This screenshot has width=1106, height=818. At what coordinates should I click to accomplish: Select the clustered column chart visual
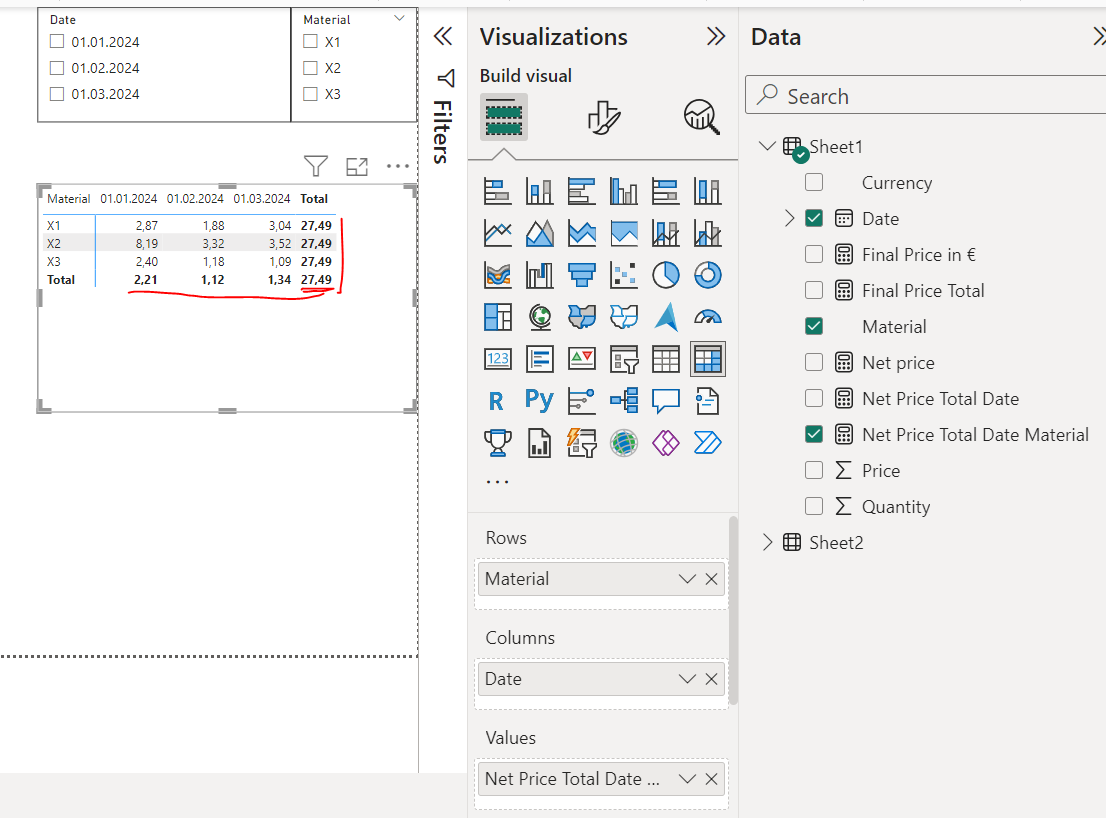[624, 191]
